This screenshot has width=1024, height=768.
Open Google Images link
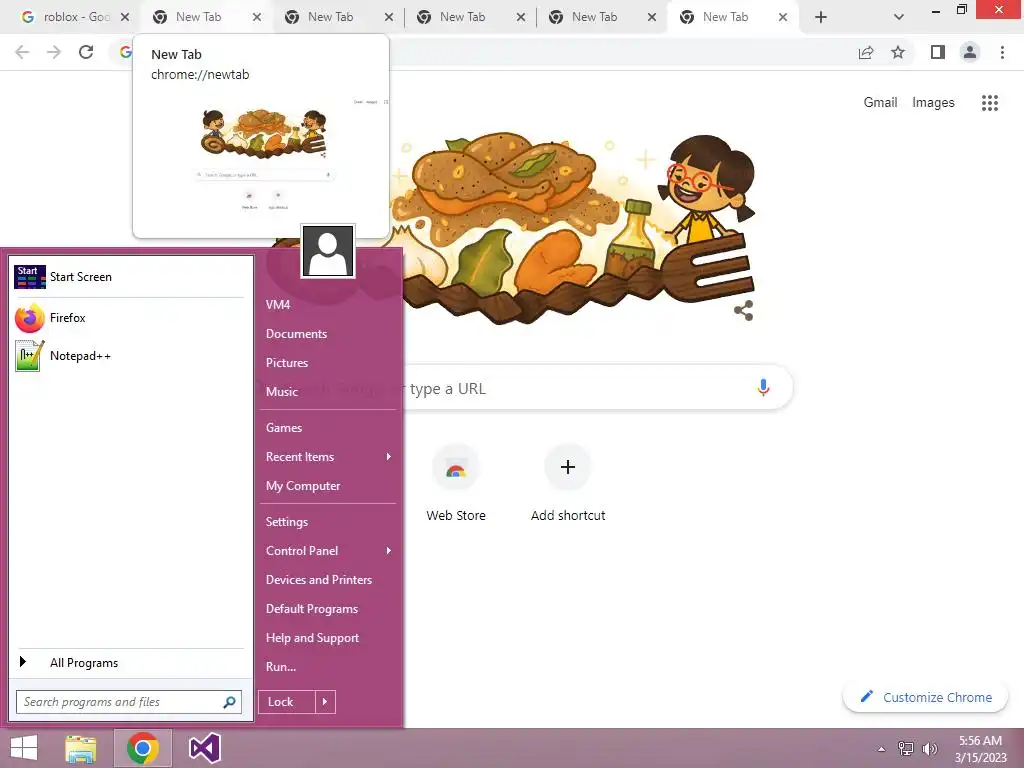pyautogui.click(x=933, y=103)
